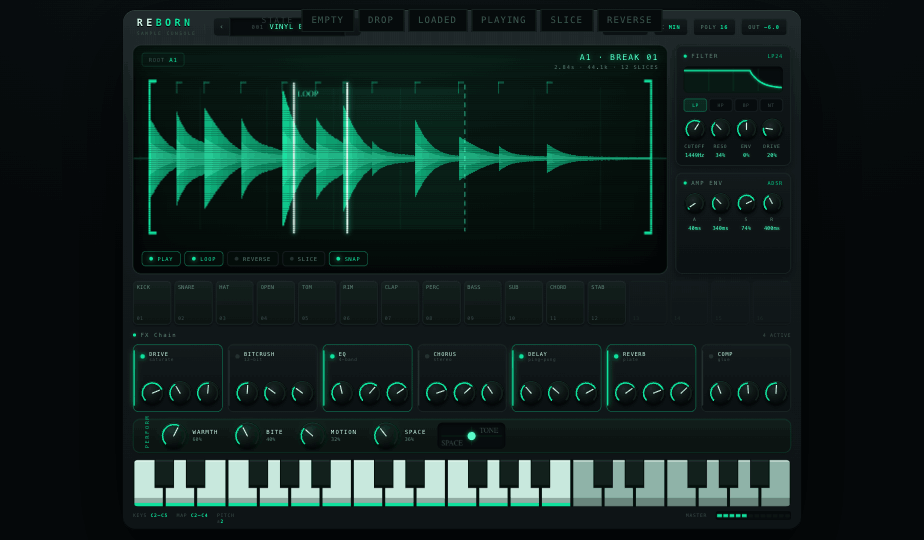
Task: Enable the CHORUS effect power LED
Action: pos(427,356)
